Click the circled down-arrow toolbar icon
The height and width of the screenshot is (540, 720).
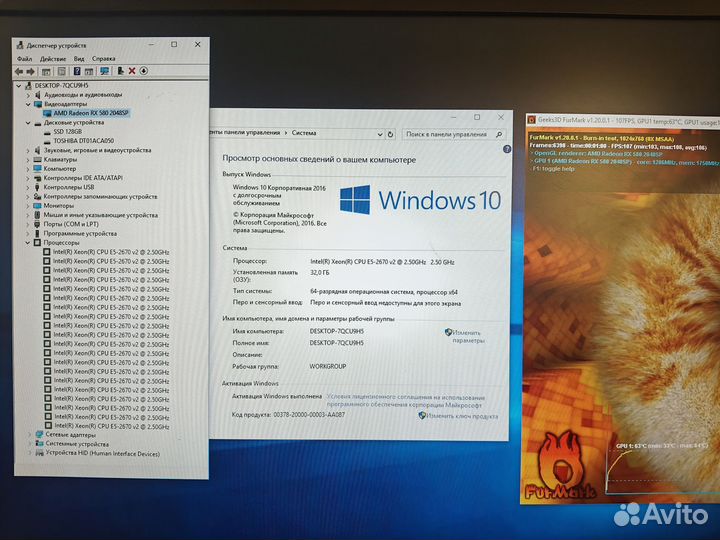[x=144, y=71]
